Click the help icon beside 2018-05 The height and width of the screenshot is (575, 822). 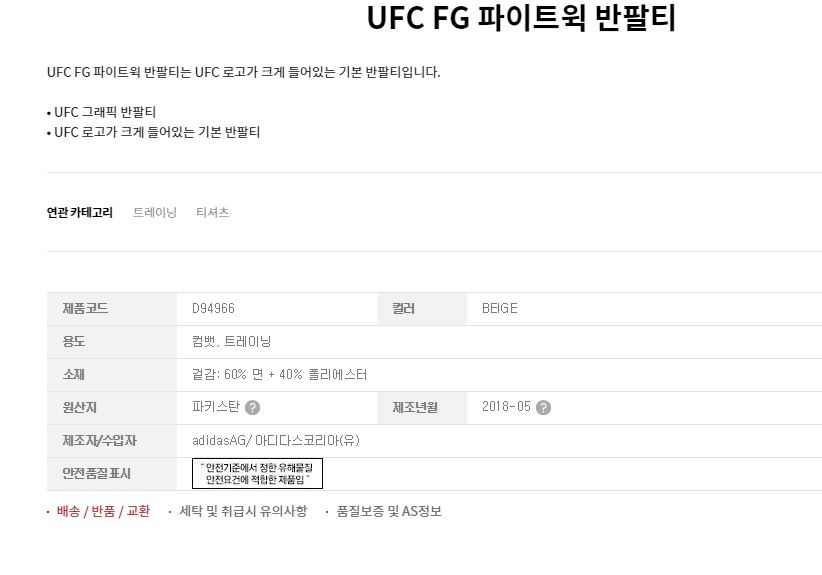pyautogui.click(x=543, y=408)
